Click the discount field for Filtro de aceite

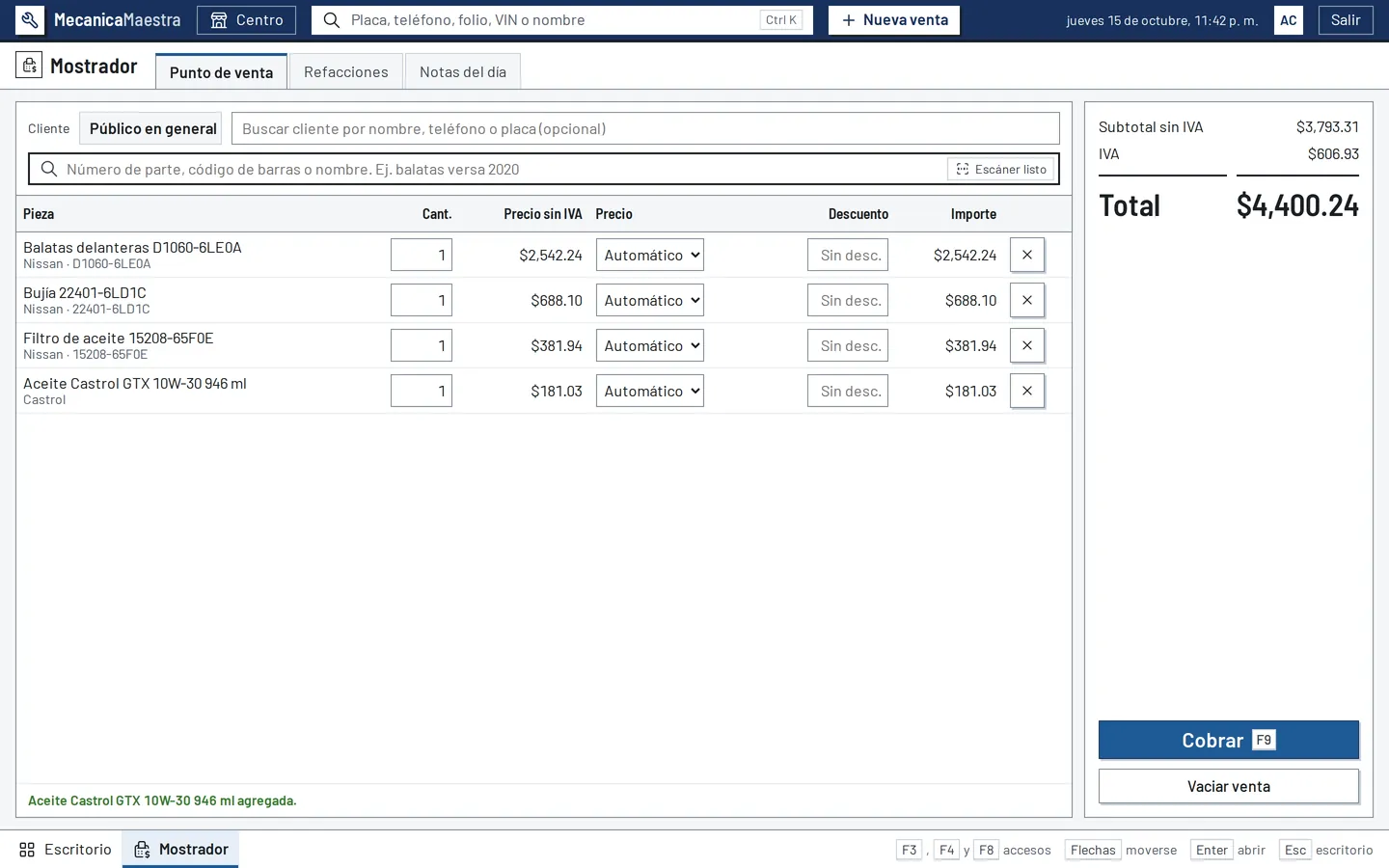848,345
